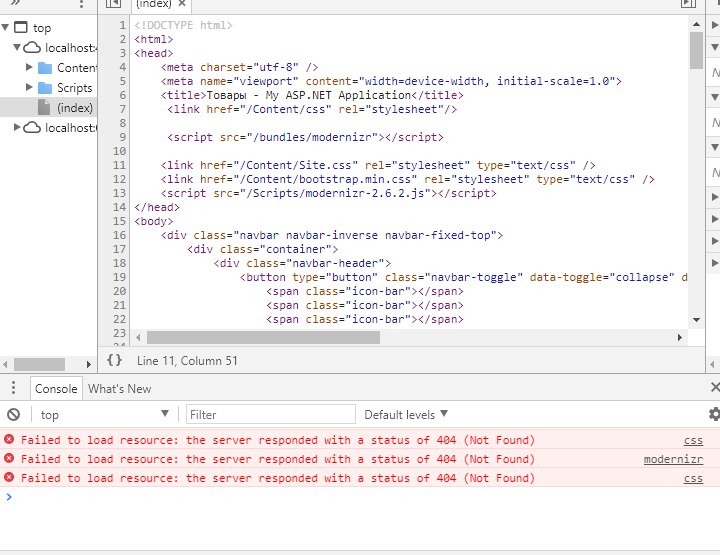
Task: Click the </head> closing tag line
Action: pyautogui.click(x=157, y=207)
